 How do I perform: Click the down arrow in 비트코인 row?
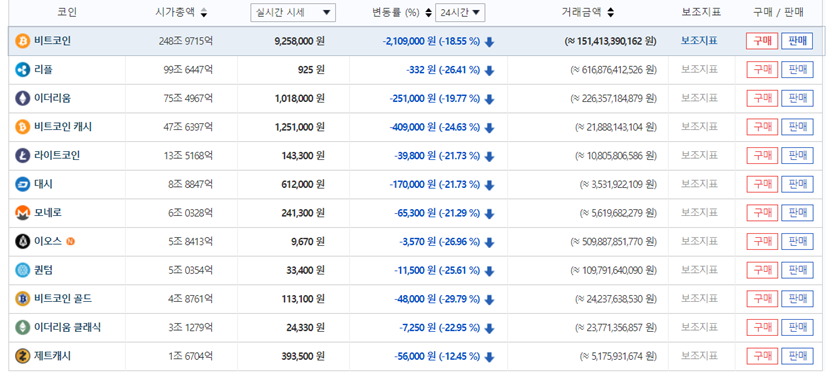pyautogui.click(x=489, y=42)
